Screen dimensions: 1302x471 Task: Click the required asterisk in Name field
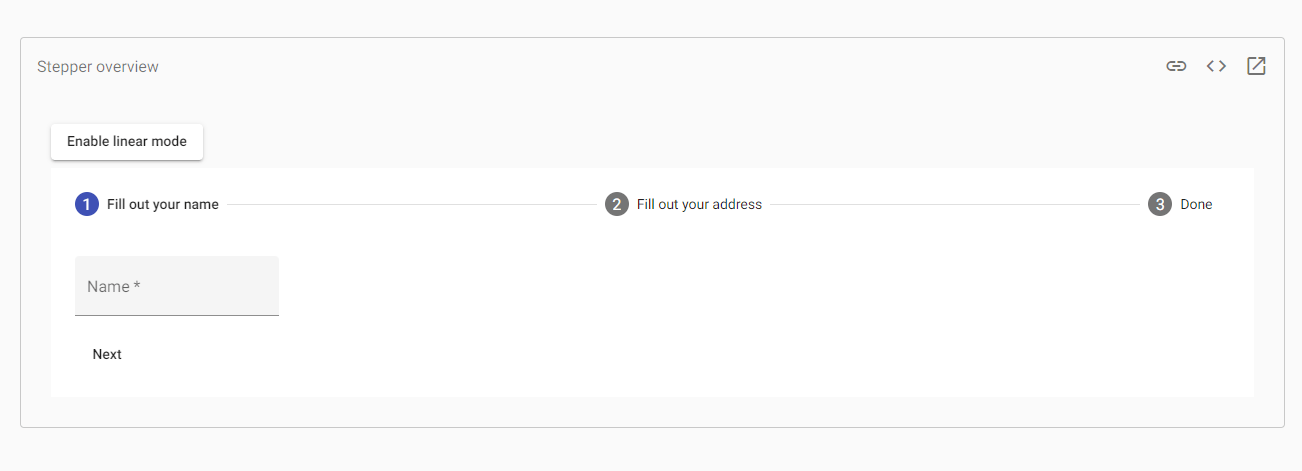137,285
